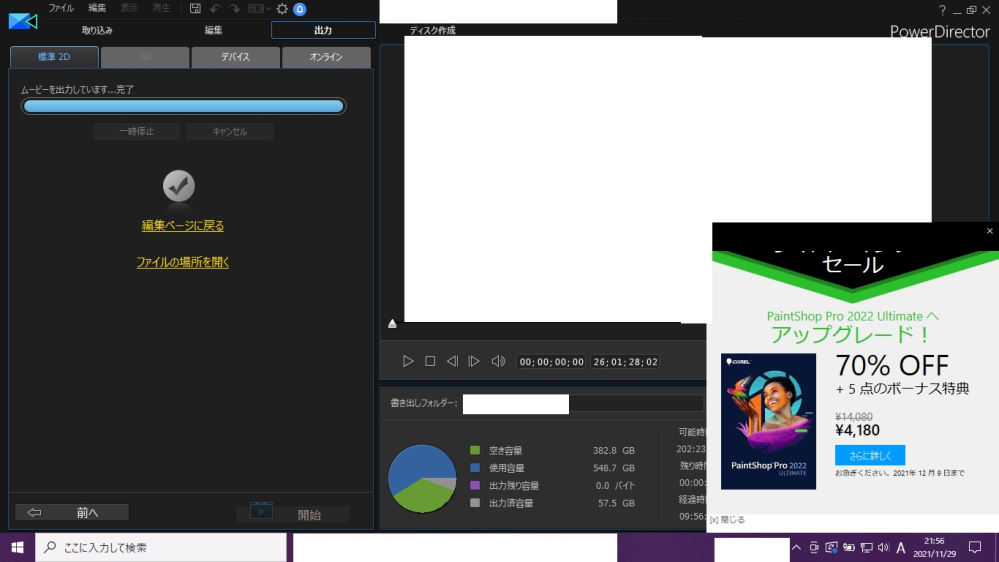Click the preview scrubber position marker
Screen dimensions: 999x562
[x=392, y=324]
